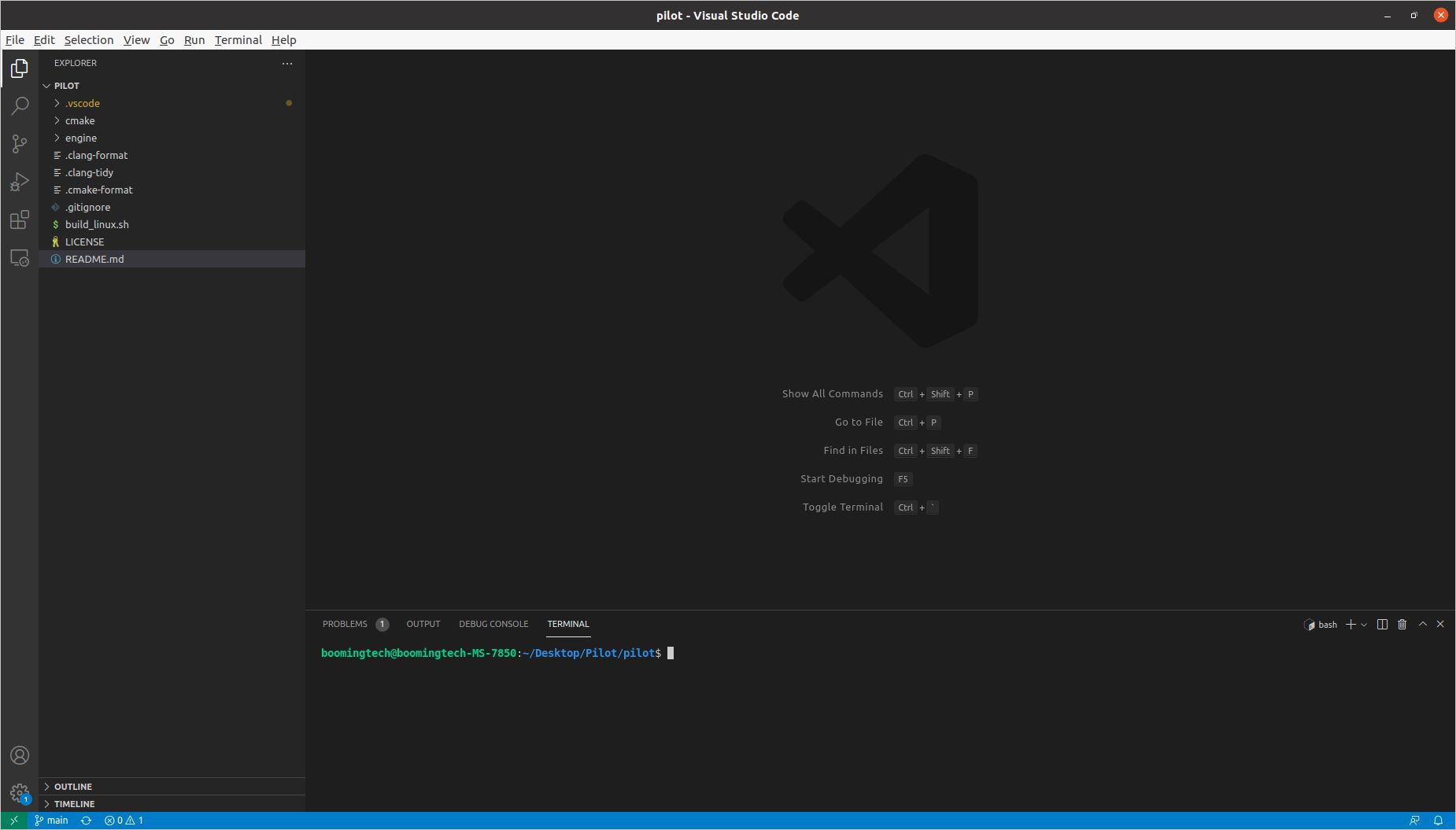This screenshot has width=1456, height=830.
Task: Expand the OUTLINE section
Action: [172, 787]
